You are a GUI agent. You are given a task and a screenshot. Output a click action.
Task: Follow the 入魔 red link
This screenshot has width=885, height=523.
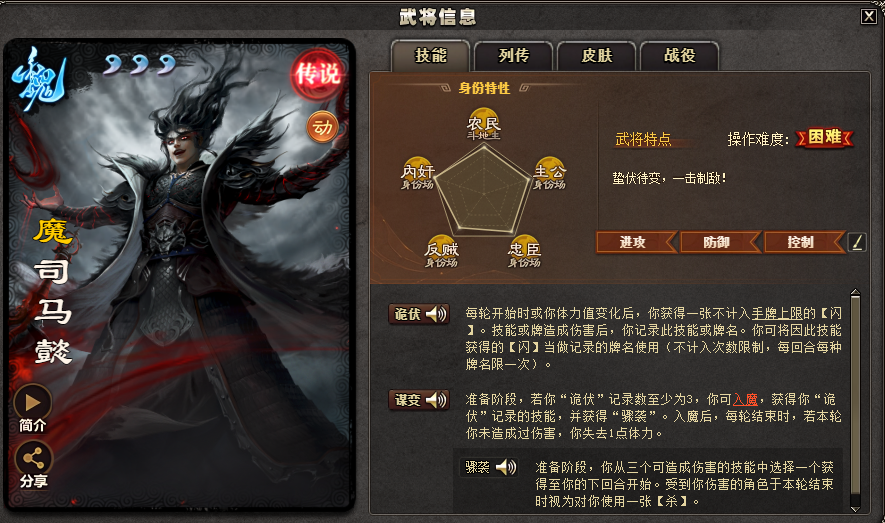(x=745, y=399)
